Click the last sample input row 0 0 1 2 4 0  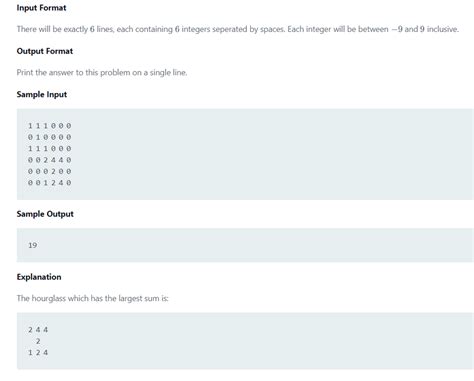pos(49,183)
